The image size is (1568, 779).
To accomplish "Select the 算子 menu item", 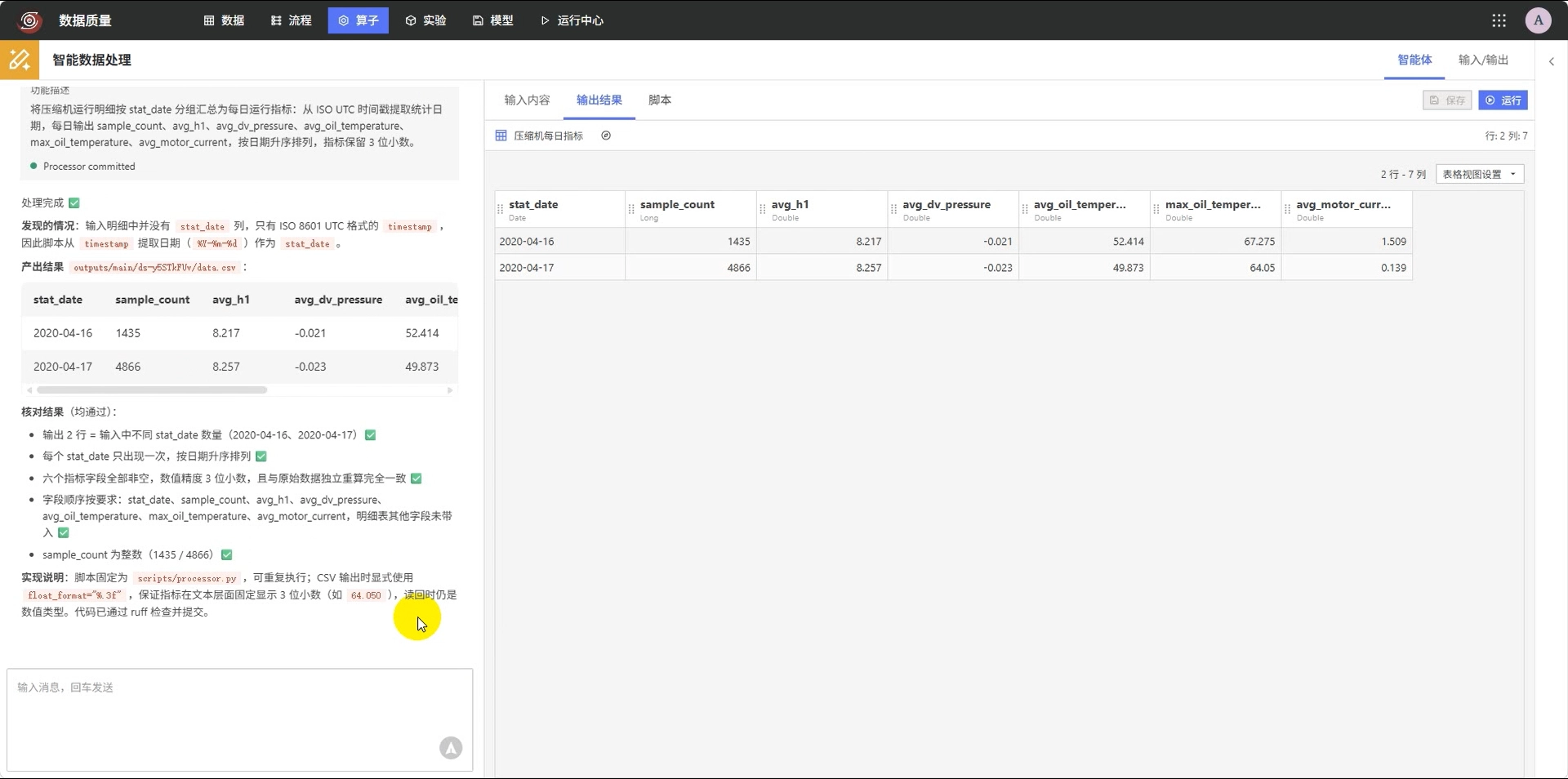I will 359,20.
